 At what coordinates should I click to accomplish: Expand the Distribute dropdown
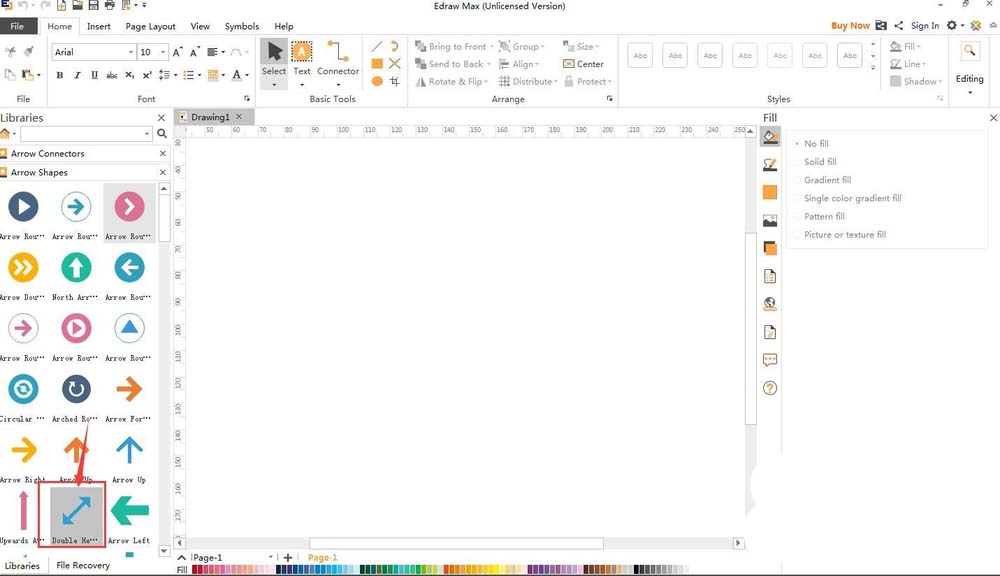tap(556, 82)
